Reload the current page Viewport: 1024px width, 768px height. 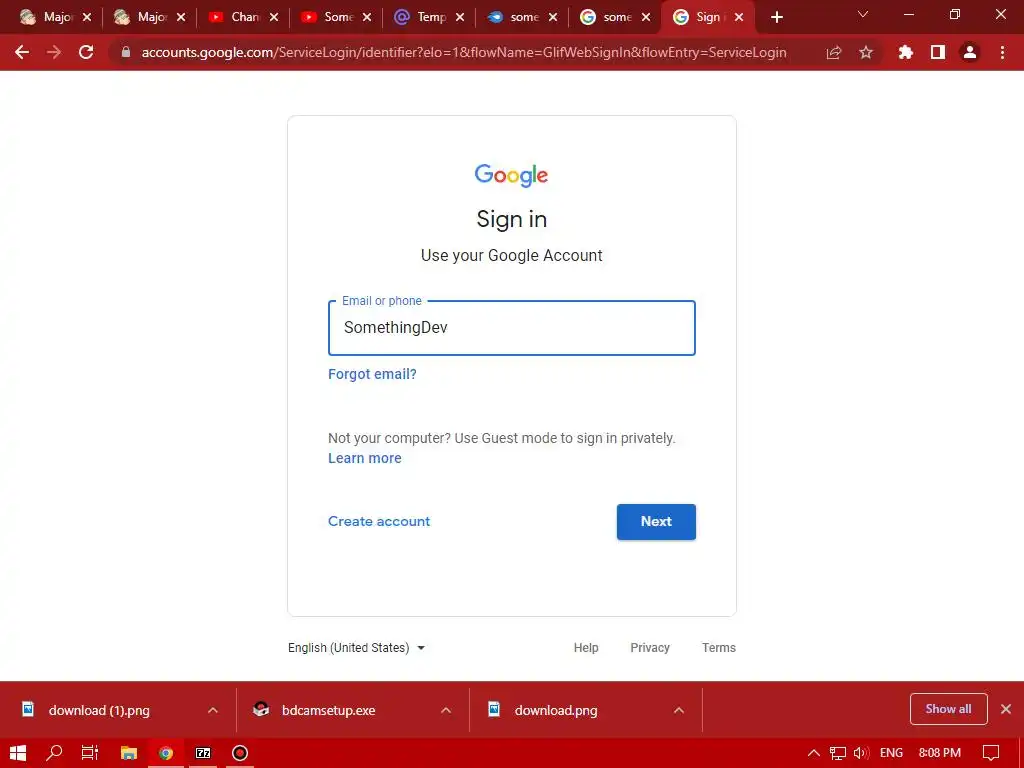pos(86,52)
